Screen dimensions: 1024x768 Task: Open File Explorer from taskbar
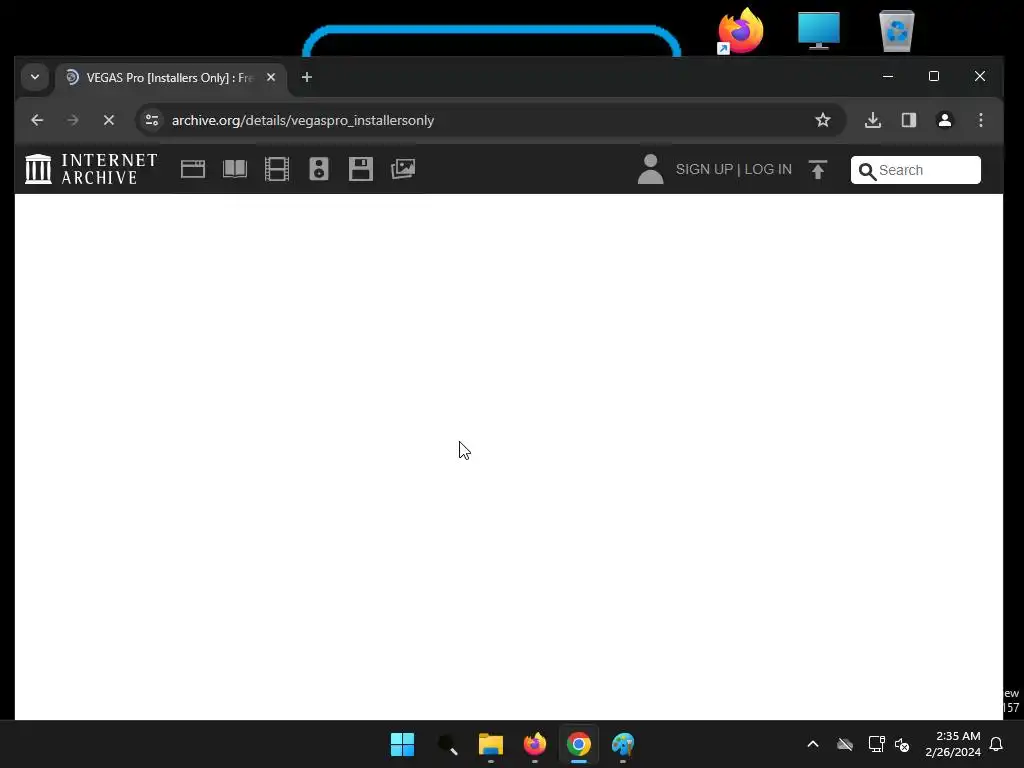click(491, 744)
